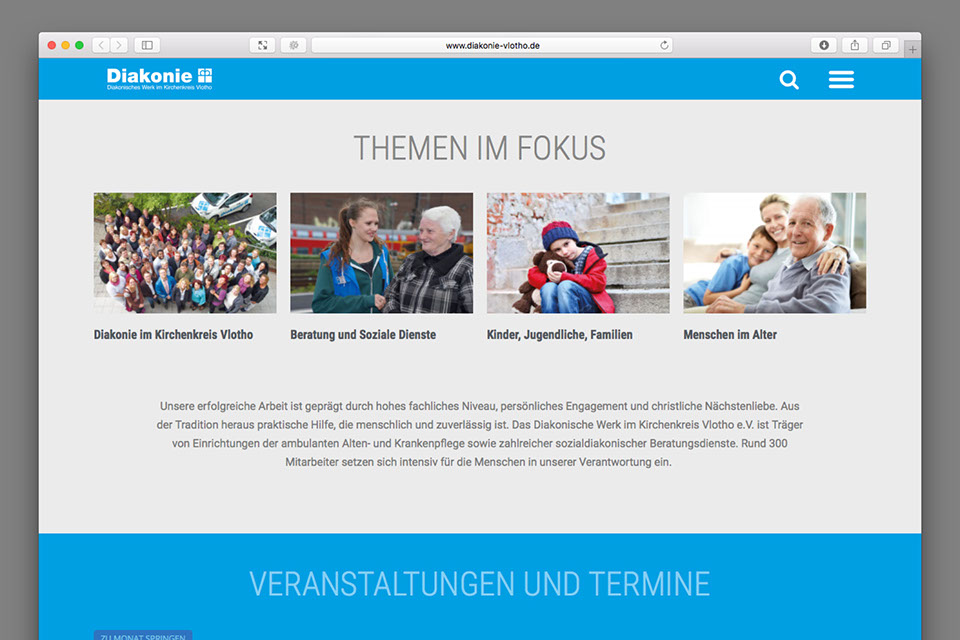Open the site search magnifier icon
960x640 pixels.
click(789, 80)
